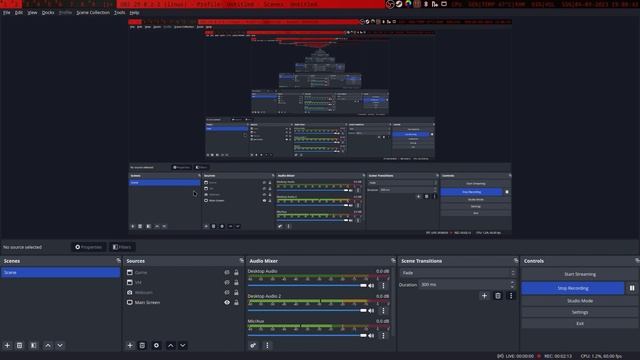Select the Webcam source row
This screenshot has width=640, height=360.
pos(183,293)
